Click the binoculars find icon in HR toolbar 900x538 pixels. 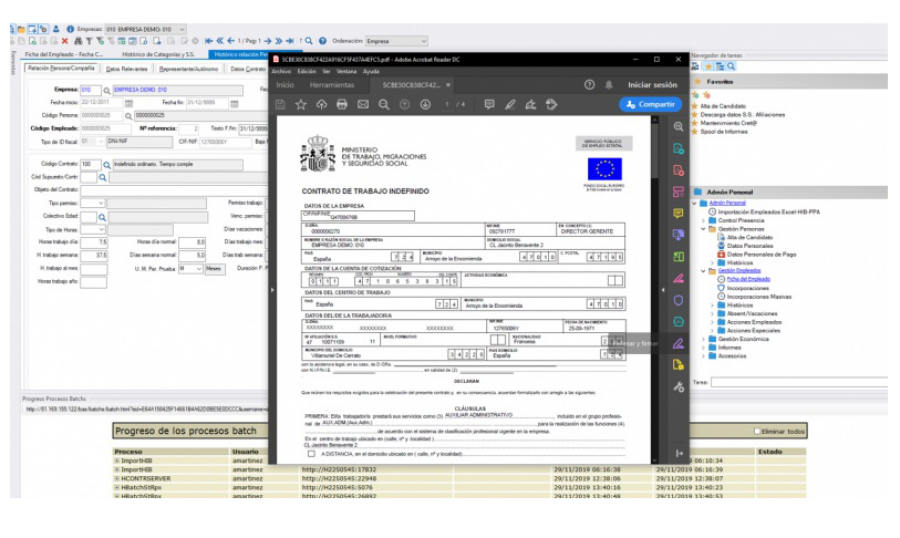78,41
